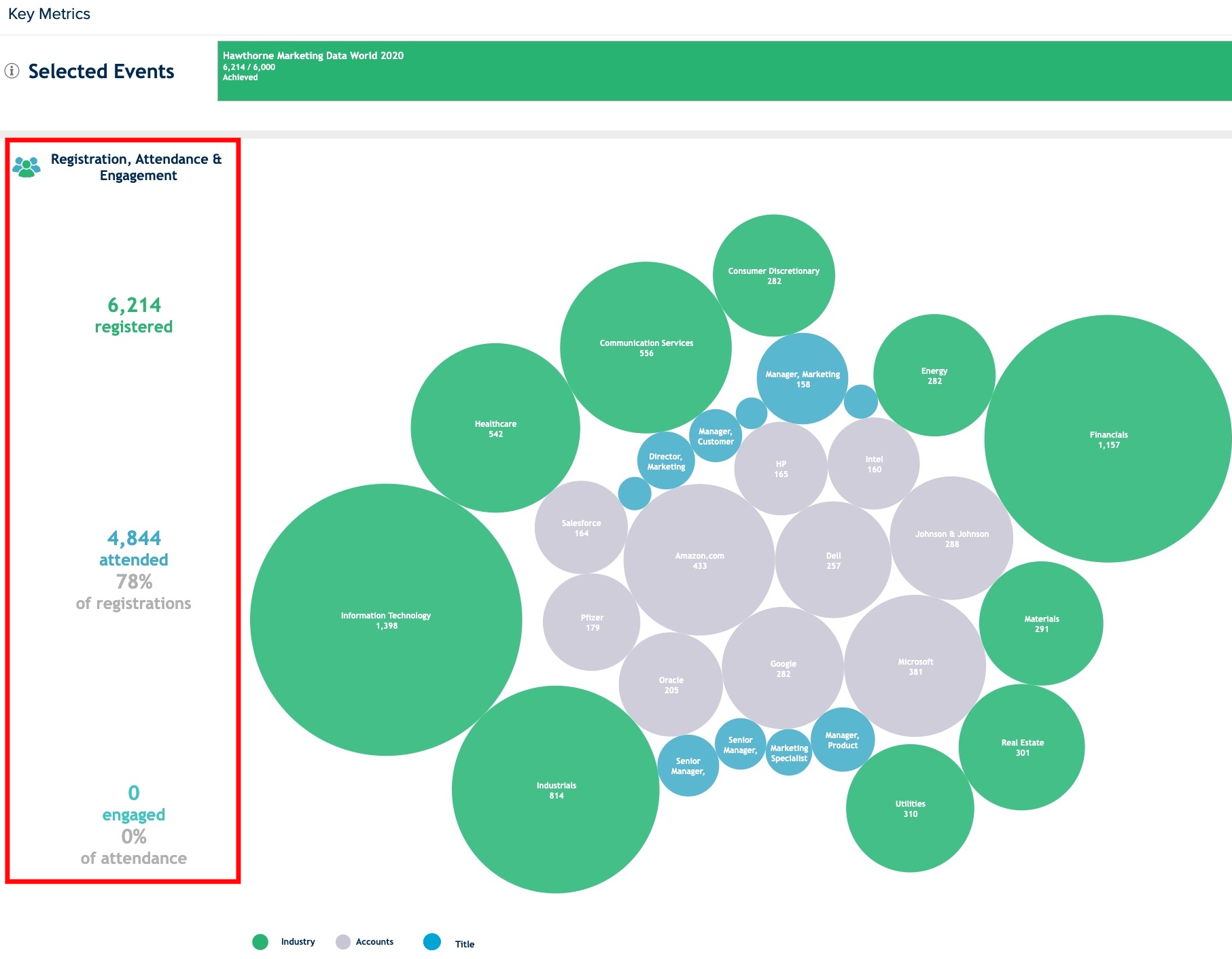Click the Intel 160 account bubble
1232x959 pixels.
(874, 464)
